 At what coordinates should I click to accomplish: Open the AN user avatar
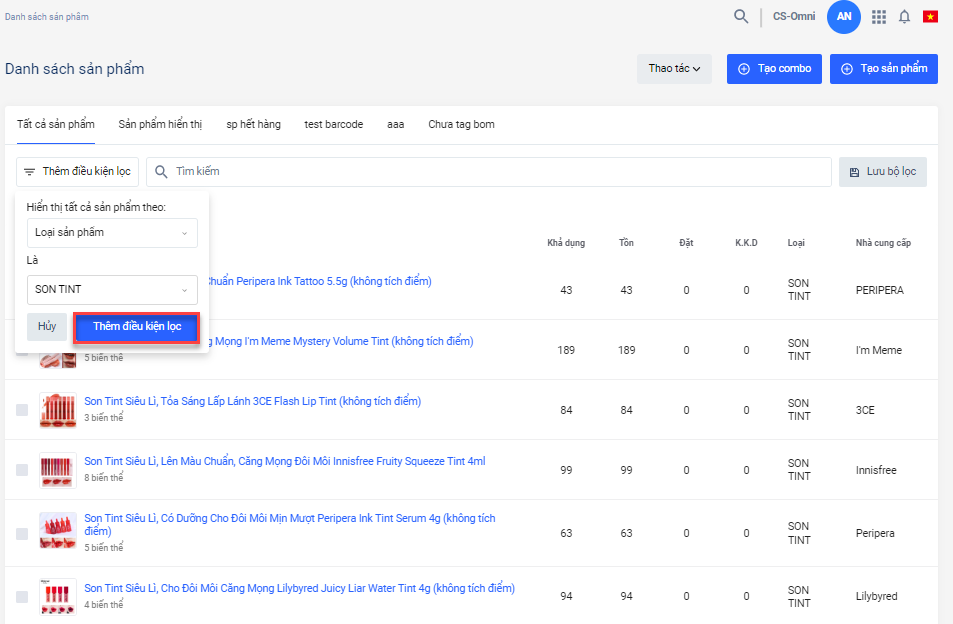(x=844, y=17)
